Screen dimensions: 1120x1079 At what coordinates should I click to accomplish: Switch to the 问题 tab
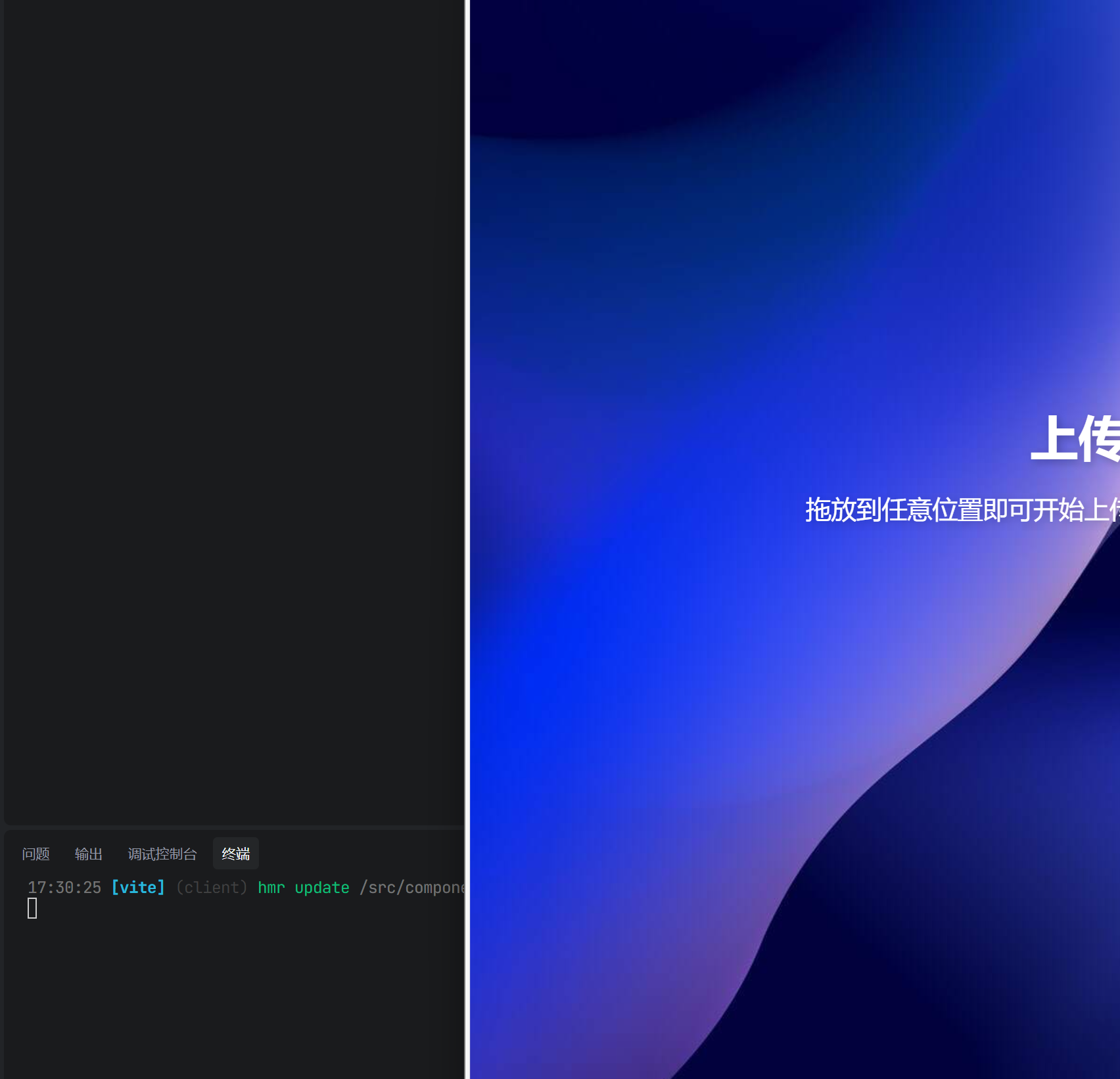point(35,854)
